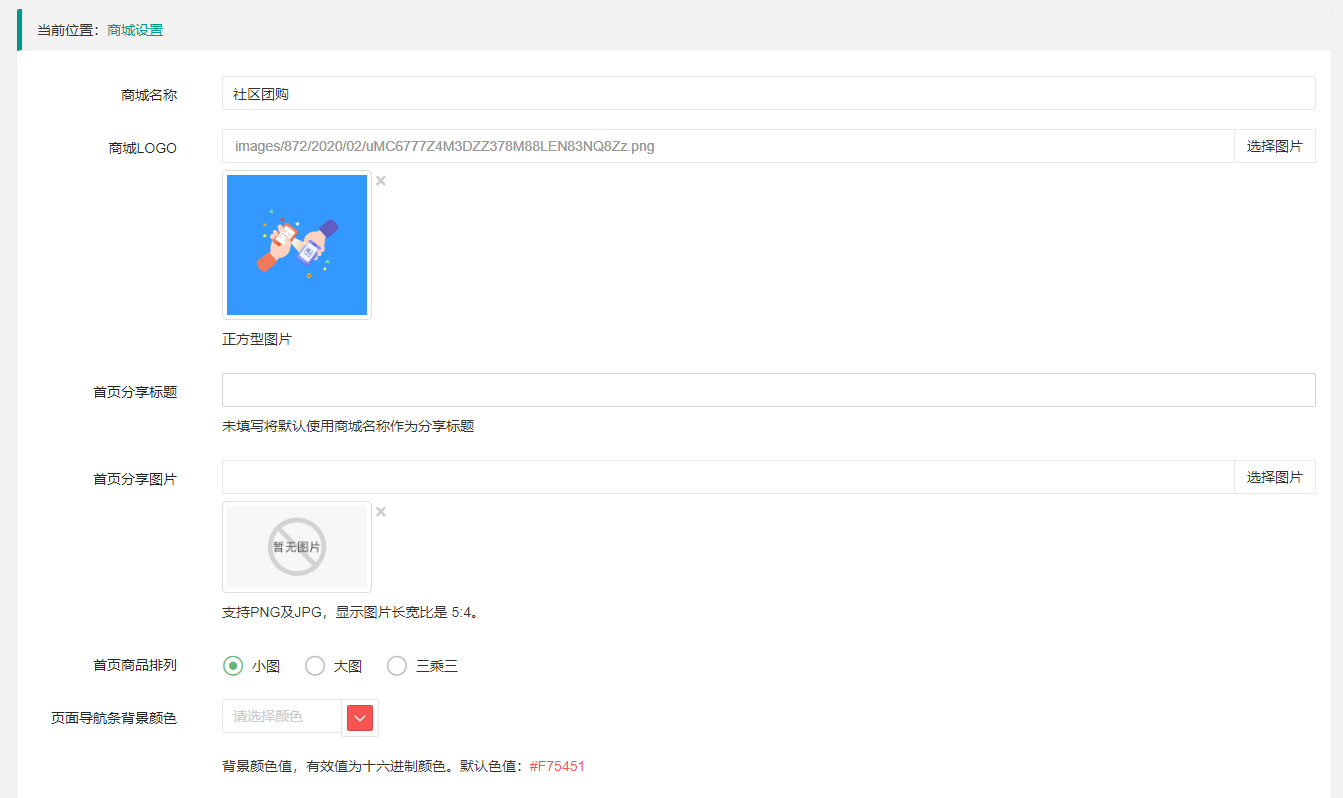1343x798 pixels.
Task: Click the 暂无图片 placeholder thumbnail
Action: pos(297,547)
